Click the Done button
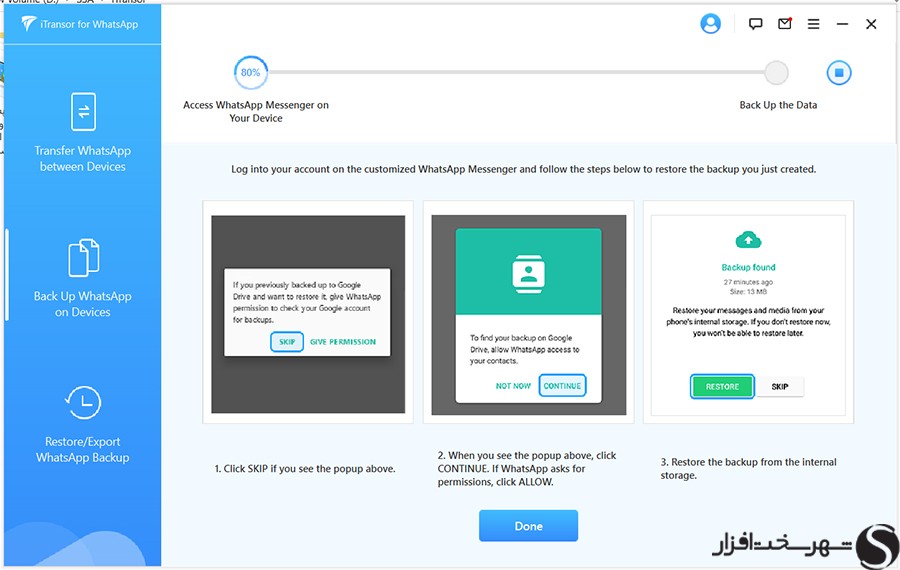The width and height of the screenshot is (900, 570). coord(528,526)
